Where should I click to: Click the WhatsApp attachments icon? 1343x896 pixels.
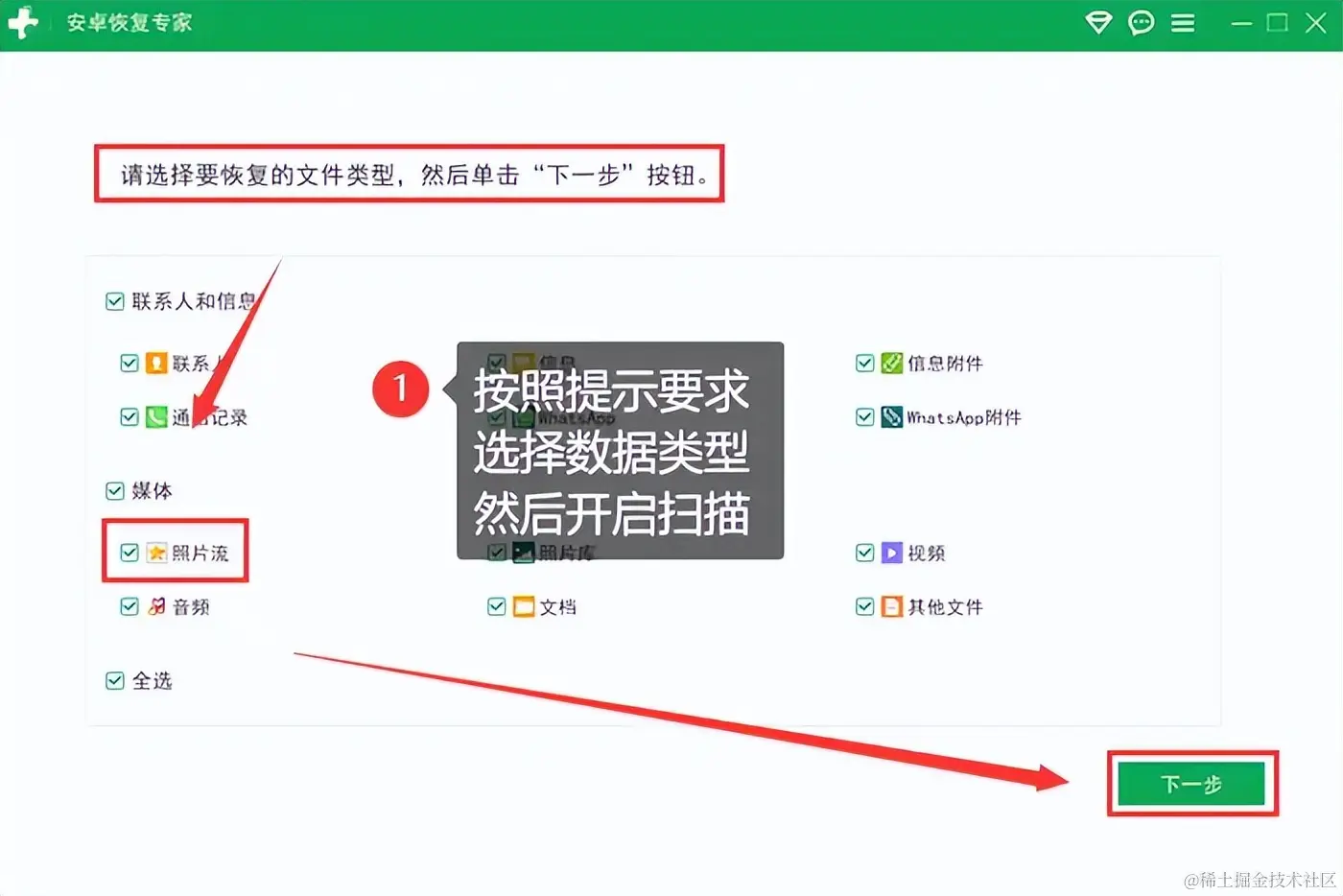[x=892, y=417]
